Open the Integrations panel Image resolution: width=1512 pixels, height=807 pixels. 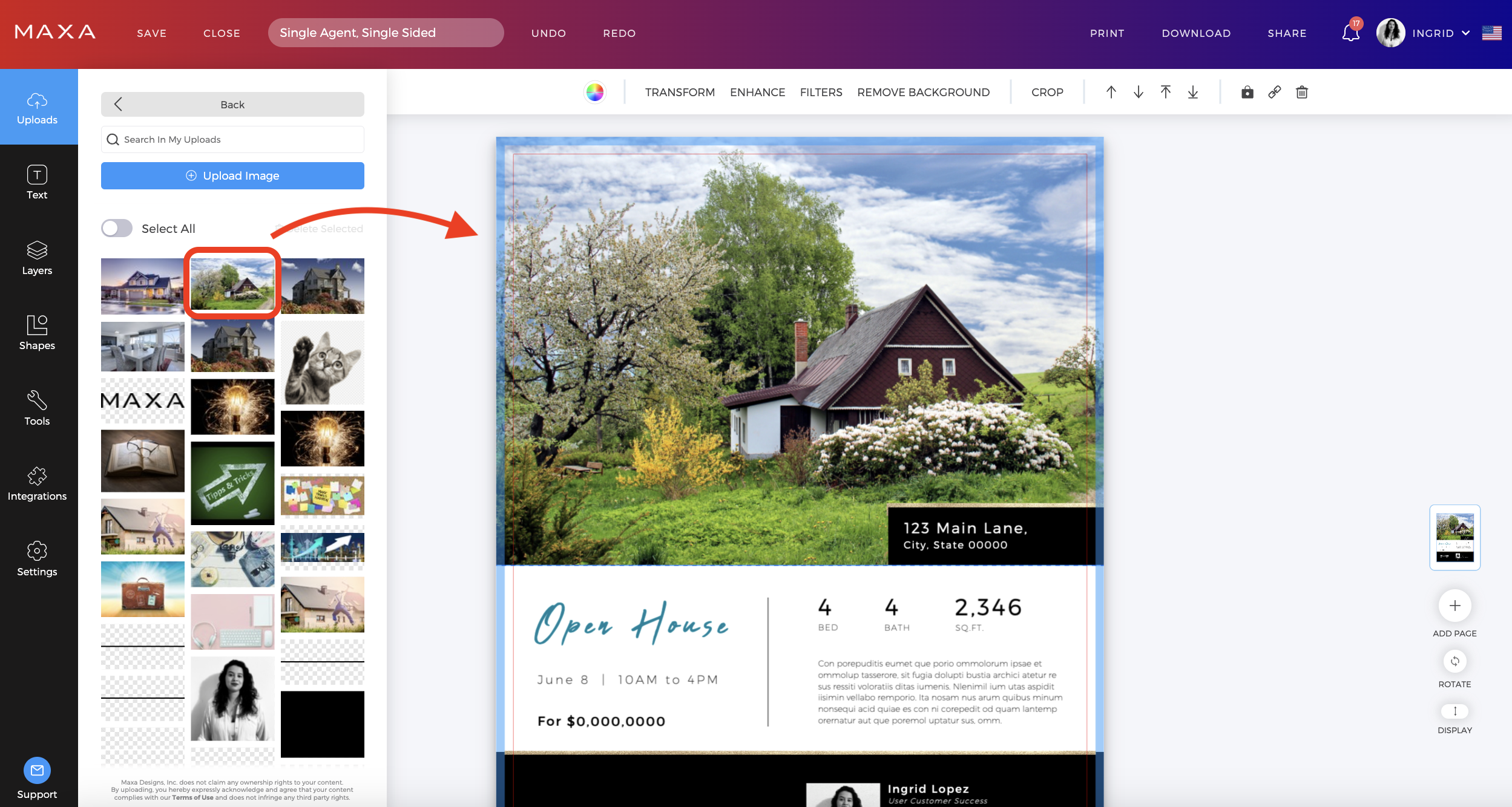click(x=37, y=483)
